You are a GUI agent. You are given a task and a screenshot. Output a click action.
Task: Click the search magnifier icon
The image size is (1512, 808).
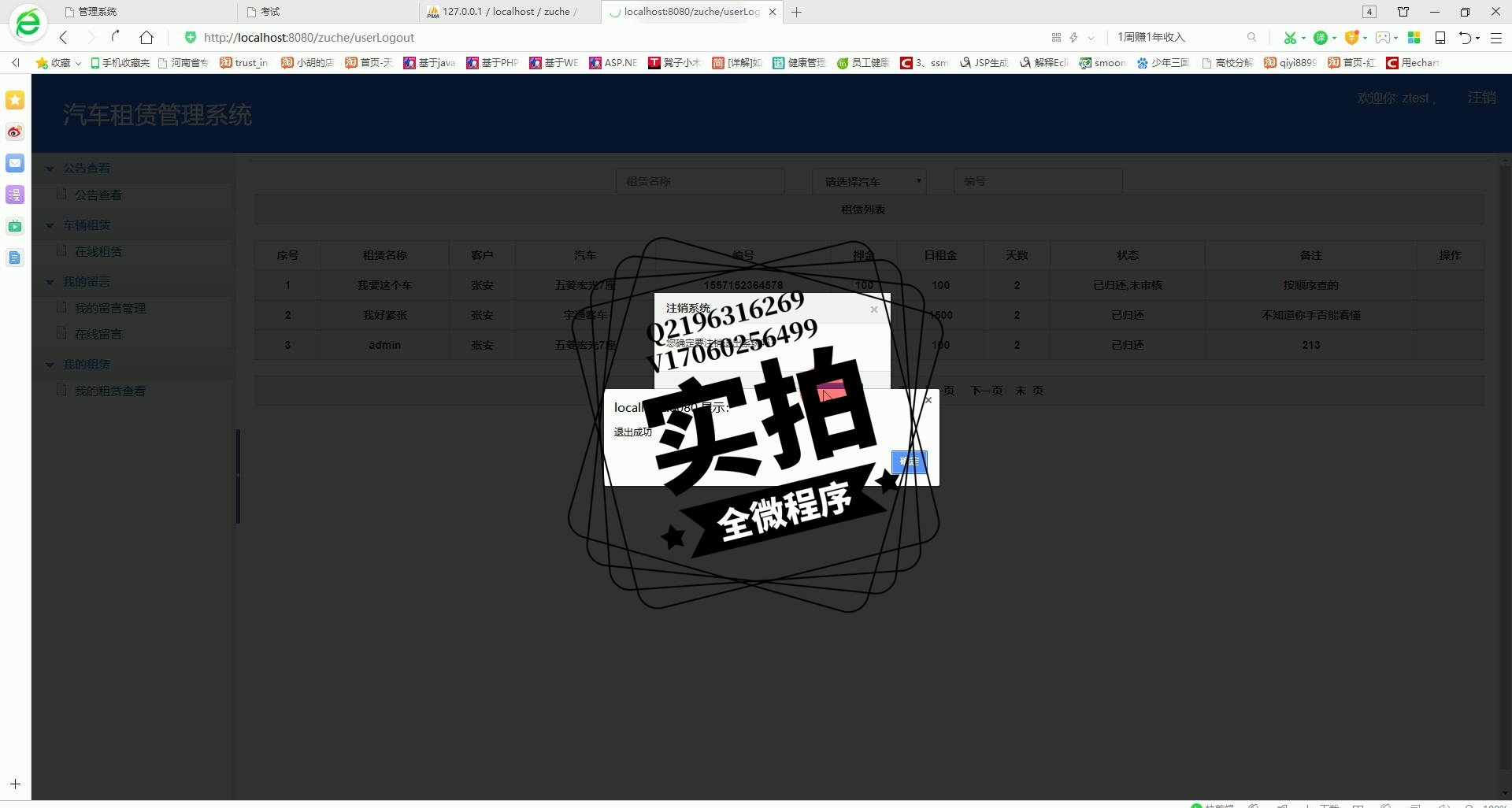(x=1251, y=37)
